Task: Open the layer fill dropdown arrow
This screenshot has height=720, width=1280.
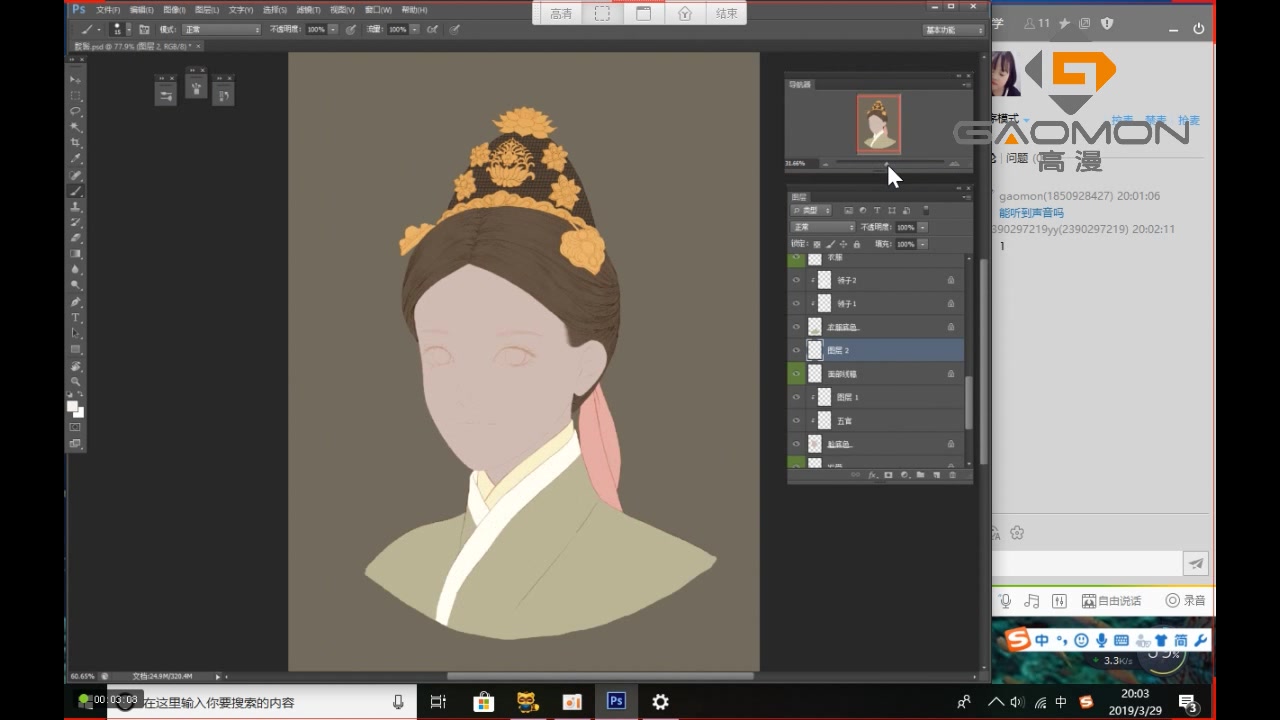Action: point(922,244)
